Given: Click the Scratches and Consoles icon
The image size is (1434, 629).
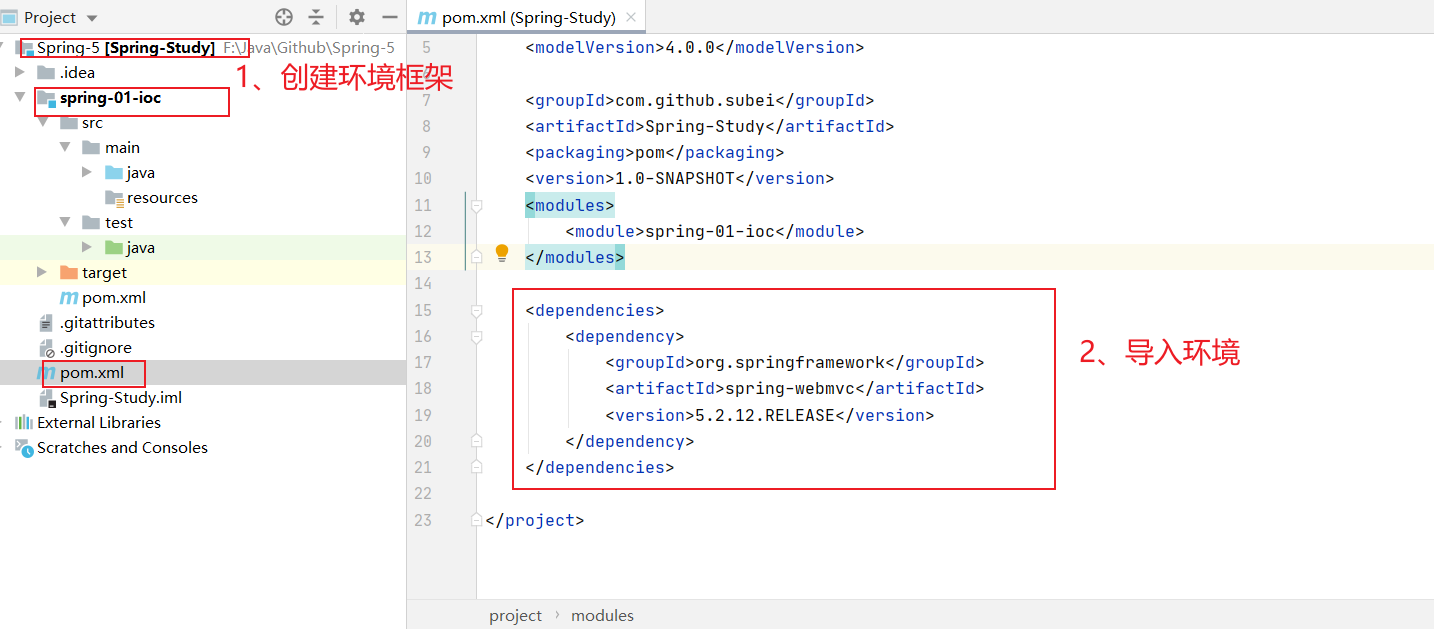Looking at the screenshot, I should [23, 447].
